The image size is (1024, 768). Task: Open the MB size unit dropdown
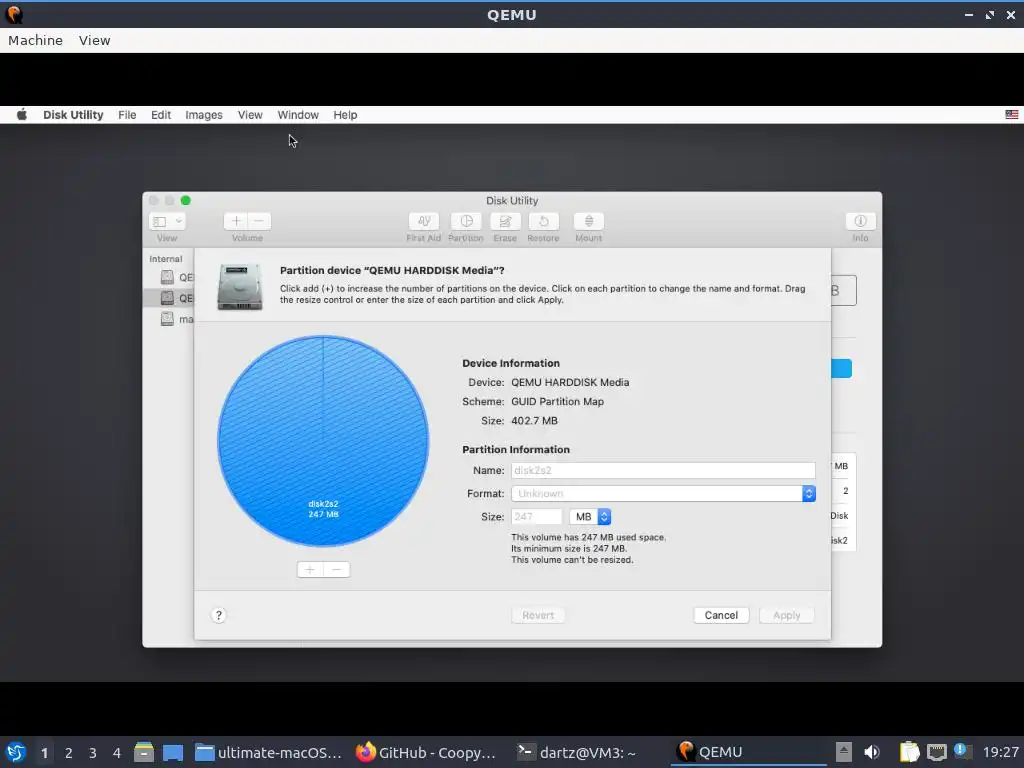pos(590,517)
